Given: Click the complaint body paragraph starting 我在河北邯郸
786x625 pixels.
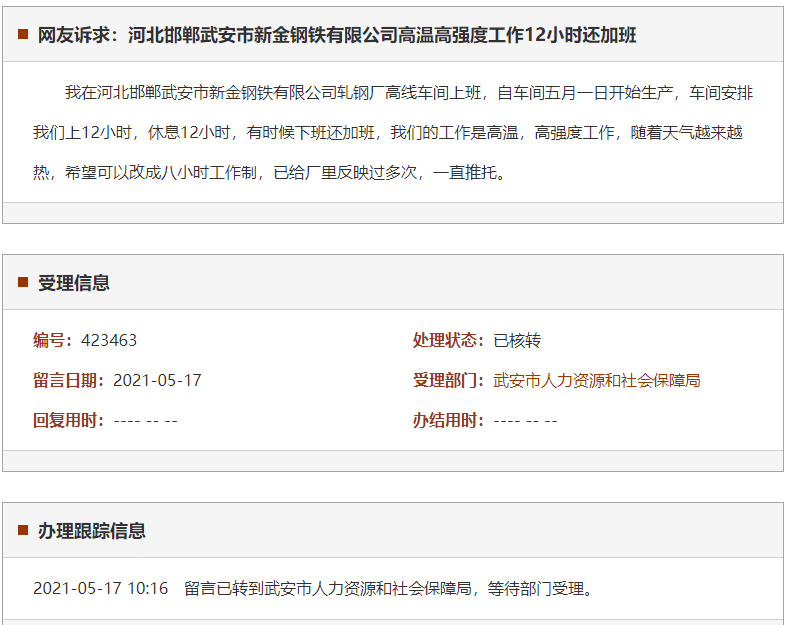Looking at the screenshot, I should pos(393,132).
